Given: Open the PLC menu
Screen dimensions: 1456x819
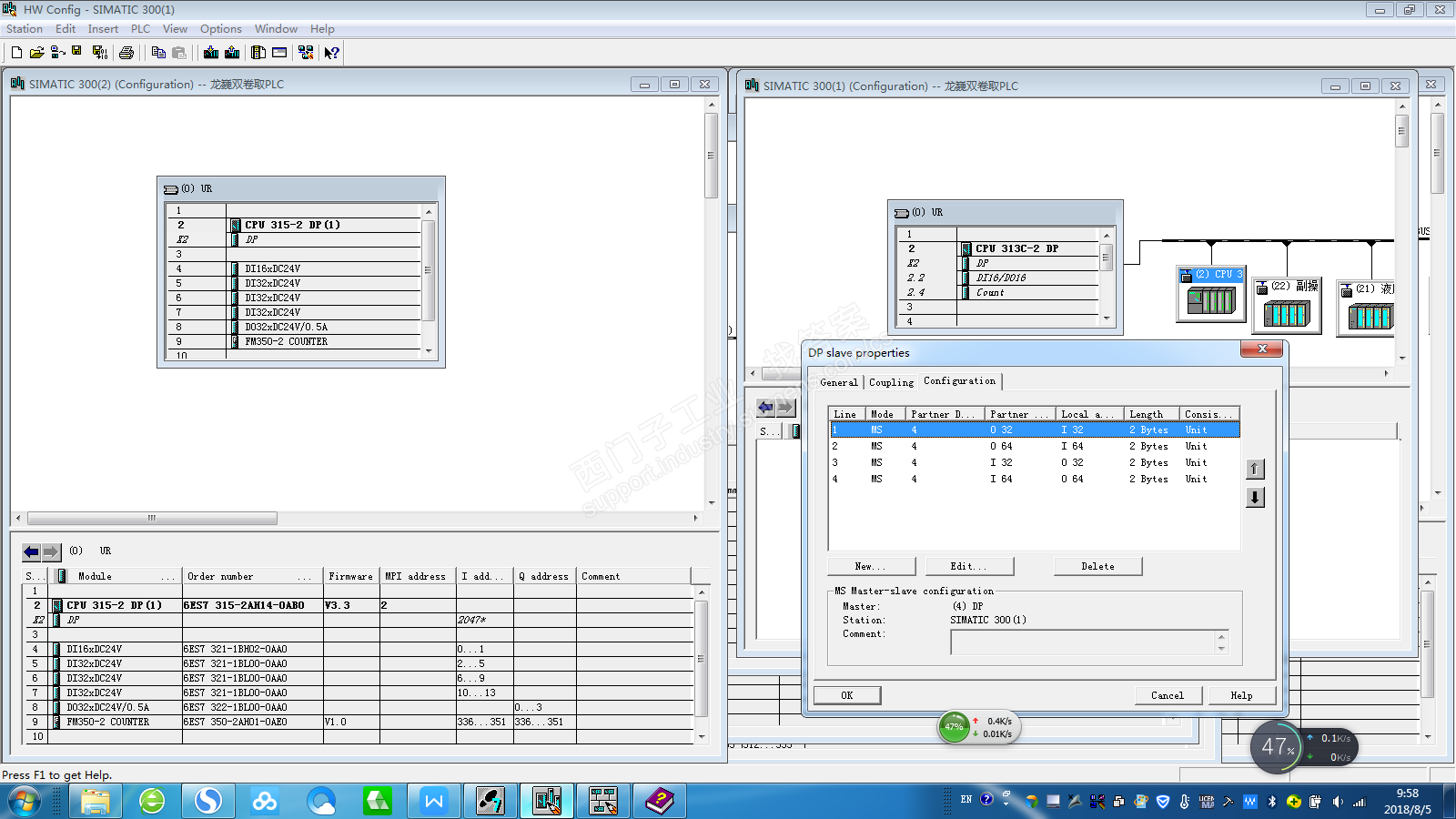Looking at the screenshot, I should coord(140,29).
